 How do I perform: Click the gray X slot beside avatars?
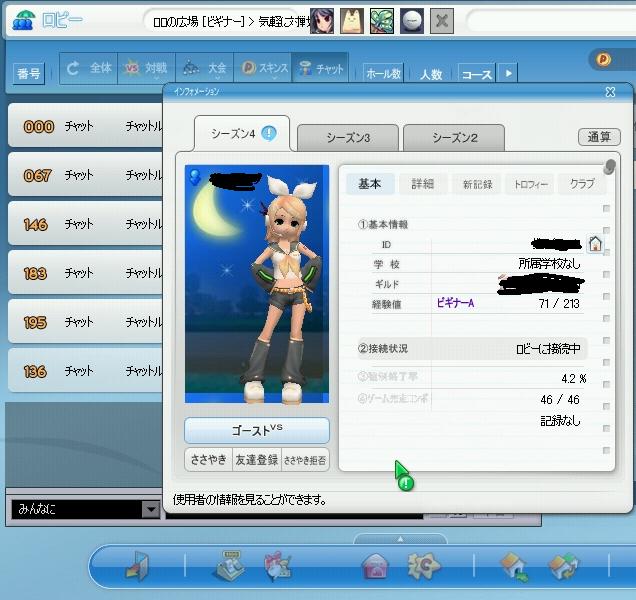442,21
